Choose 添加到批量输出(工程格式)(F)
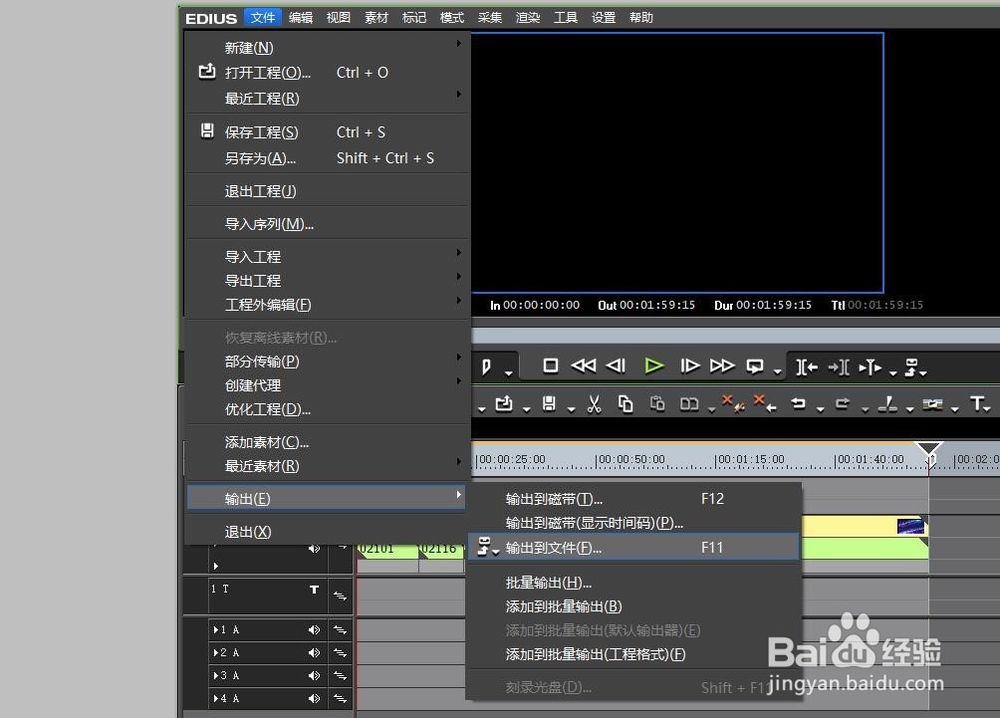The width and height of the screenshot is (1000, 718). 633,654
